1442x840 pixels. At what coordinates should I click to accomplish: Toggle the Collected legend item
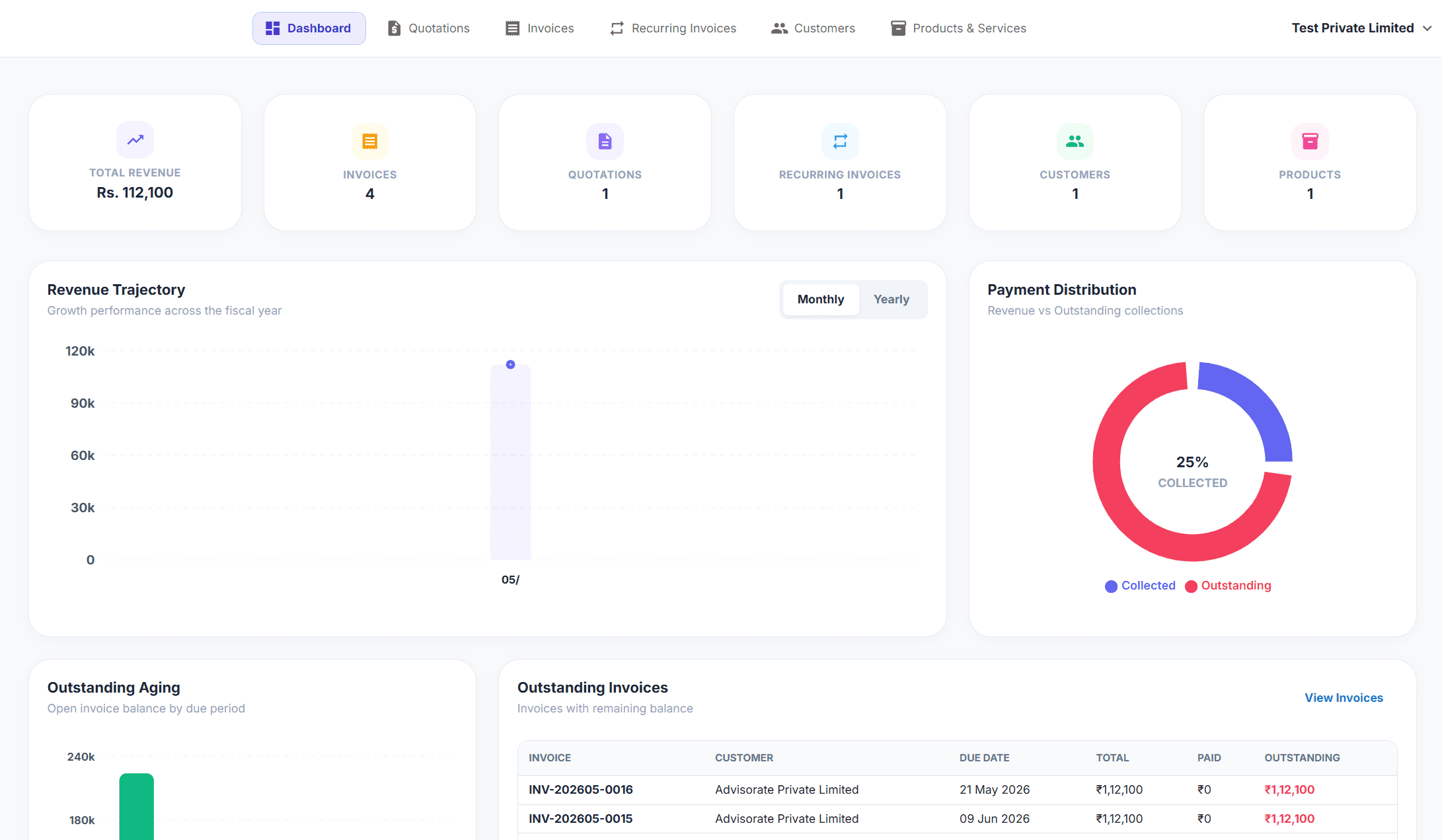(x=1140, y=586)
